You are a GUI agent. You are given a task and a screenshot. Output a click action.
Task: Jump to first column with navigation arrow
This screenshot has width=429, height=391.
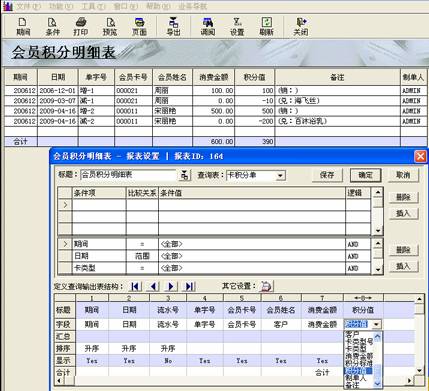(x=135, y=286)
